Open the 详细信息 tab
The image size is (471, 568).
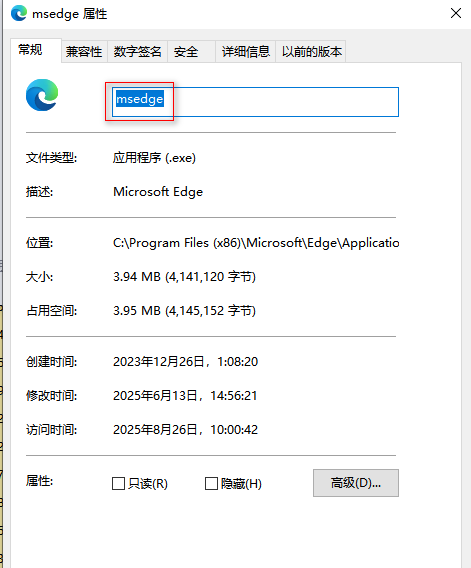pyautogui.click(x=246, y=51)
